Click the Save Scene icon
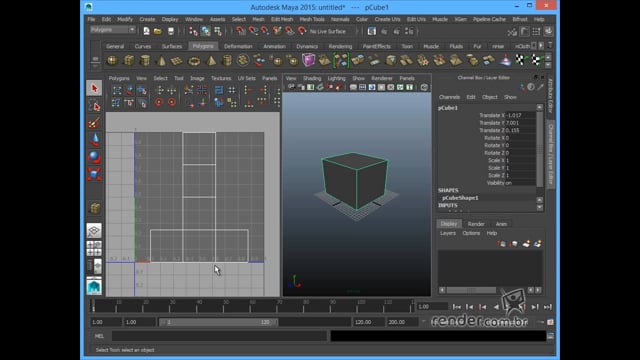 [x=171, y=31]
